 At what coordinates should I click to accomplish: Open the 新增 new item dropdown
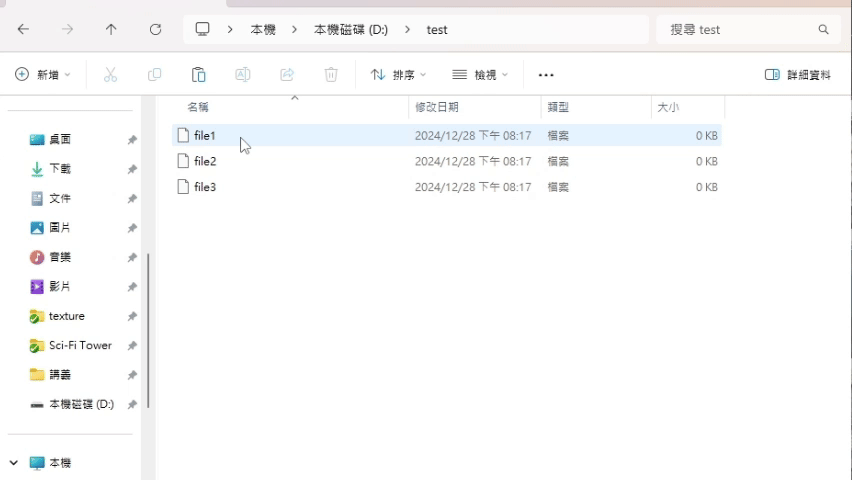43,75
